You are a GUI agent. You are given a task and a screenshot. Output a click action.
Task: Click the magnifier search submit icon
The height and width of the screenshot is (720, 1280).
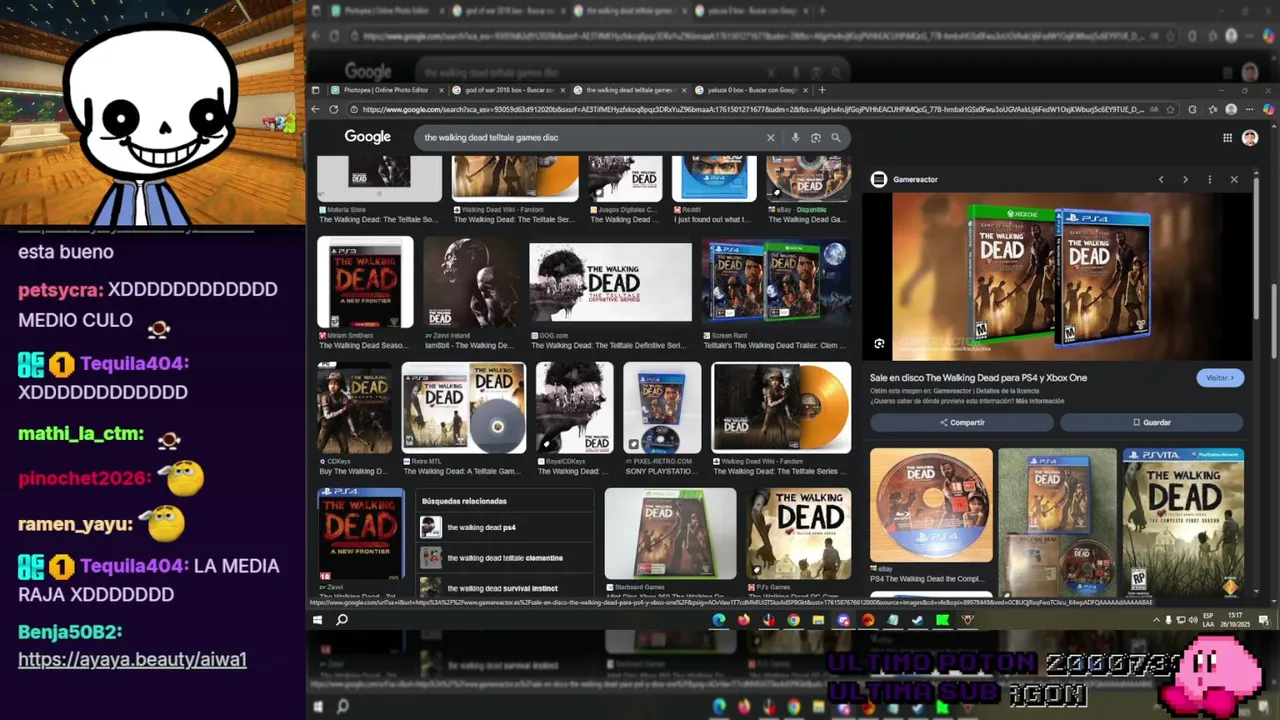[836, 138]
